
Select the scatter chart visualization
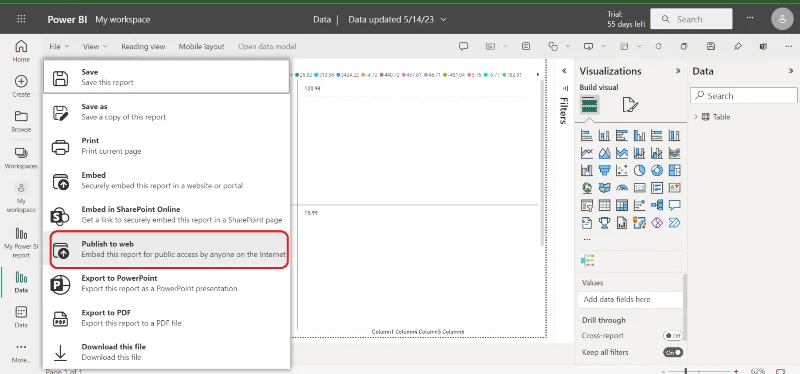(x=622, y=170)
